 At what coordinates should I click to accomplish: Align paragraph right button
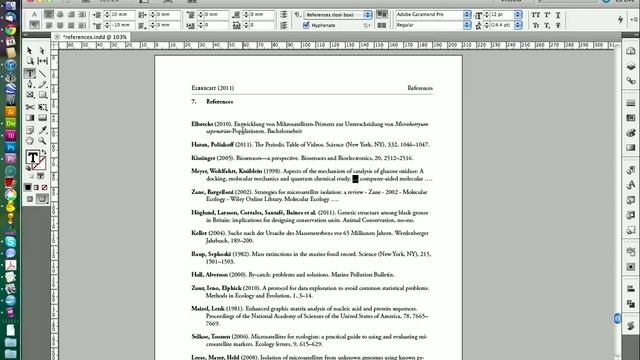click(x=71, y=15)
